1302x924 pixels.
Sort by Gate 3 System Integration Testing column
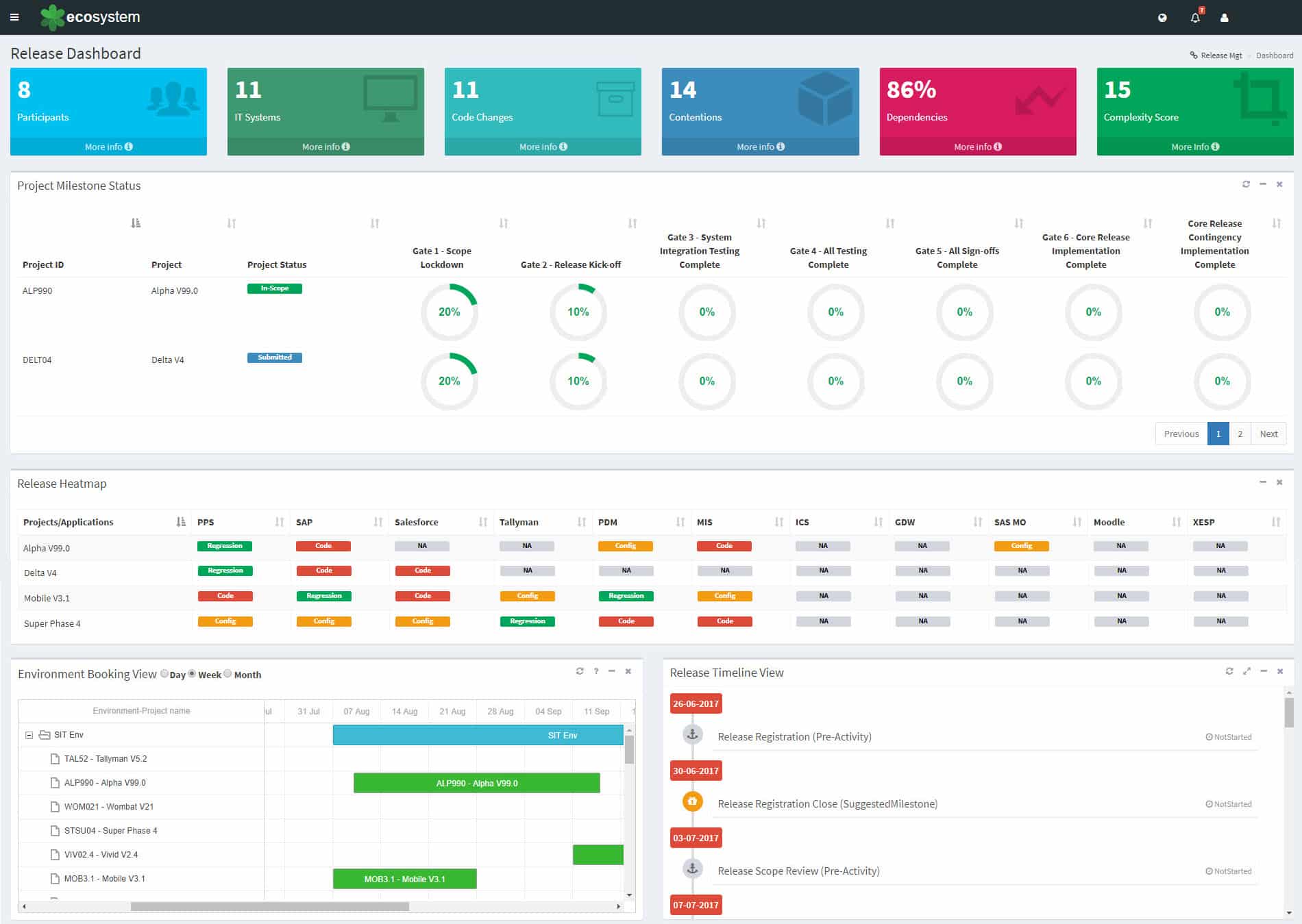pyautogui.click(x=761, y=223)
